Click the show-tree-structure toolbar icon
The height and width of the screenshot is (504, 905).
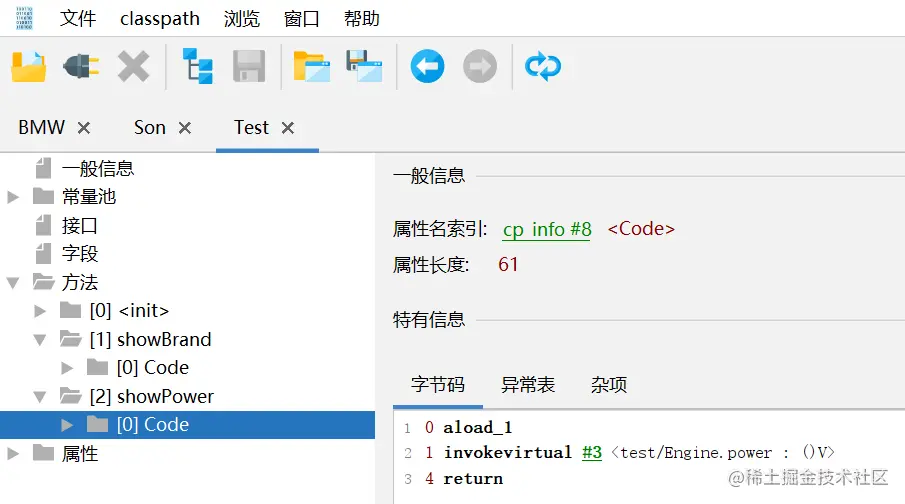(x=197, y=66)
